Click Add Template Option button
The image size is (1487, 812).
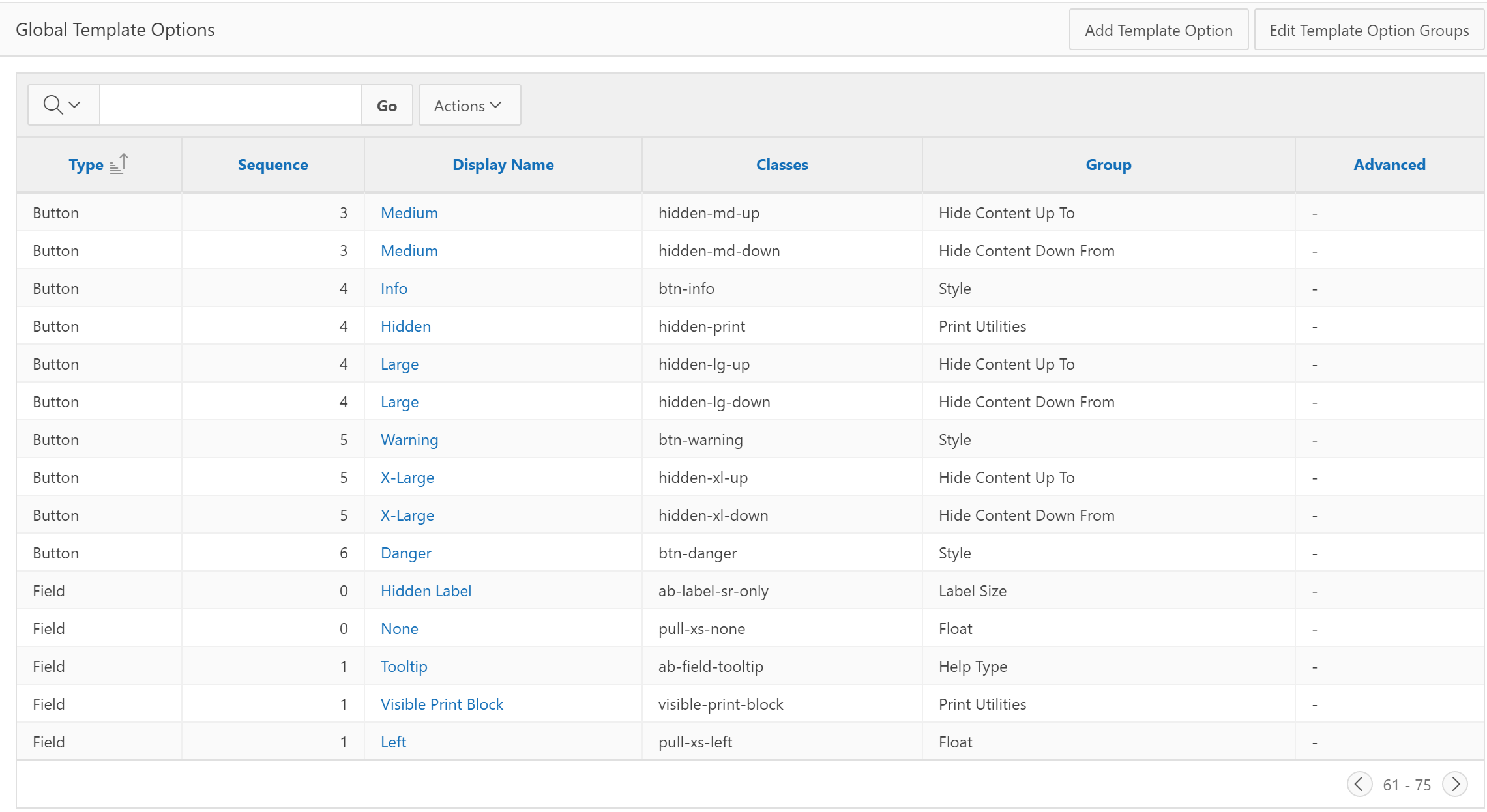(1158, 31)
